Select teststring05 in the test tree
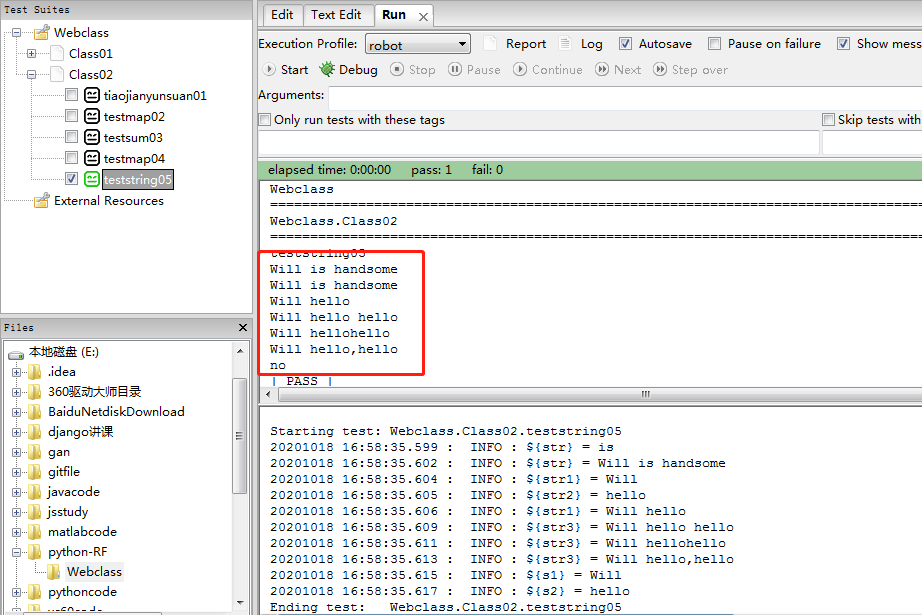Viewport: 922px width, 615px height. pos(138,179)
